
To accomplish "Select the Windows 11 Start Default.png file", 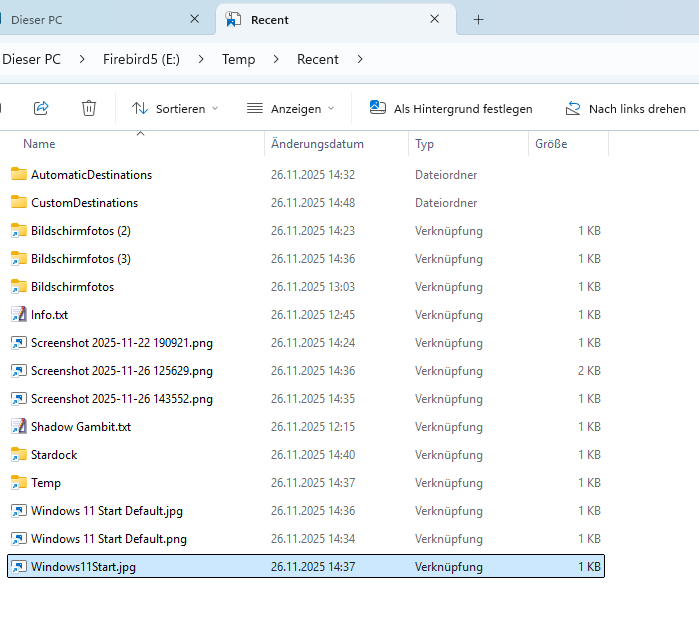I will pos(108,539).
